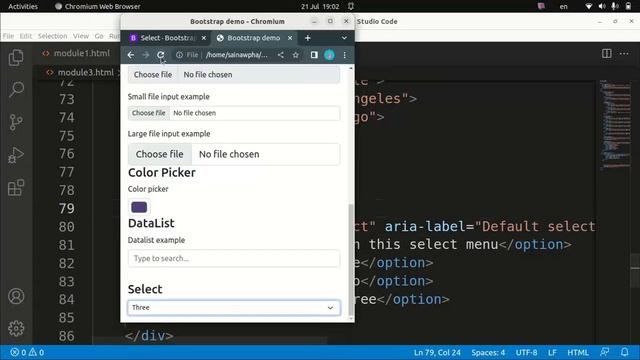Image resolution: width=640 pixels, height=360 pixels.
Task: Open Activities overview
Action: click(23, 6)
